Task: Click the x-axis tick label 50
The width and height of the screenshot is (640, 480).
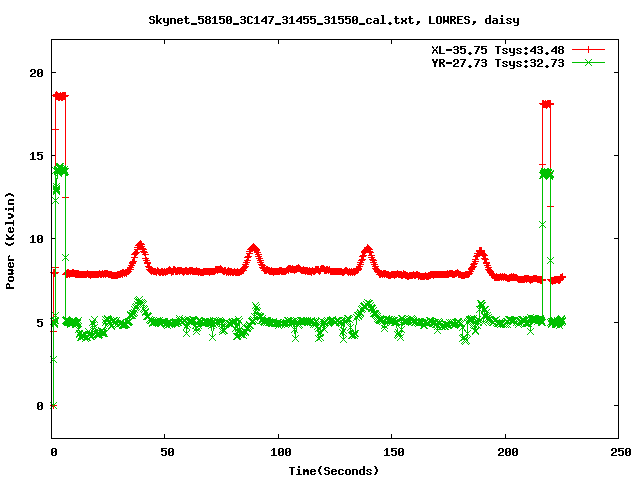Action: click(x=167, y=452)
